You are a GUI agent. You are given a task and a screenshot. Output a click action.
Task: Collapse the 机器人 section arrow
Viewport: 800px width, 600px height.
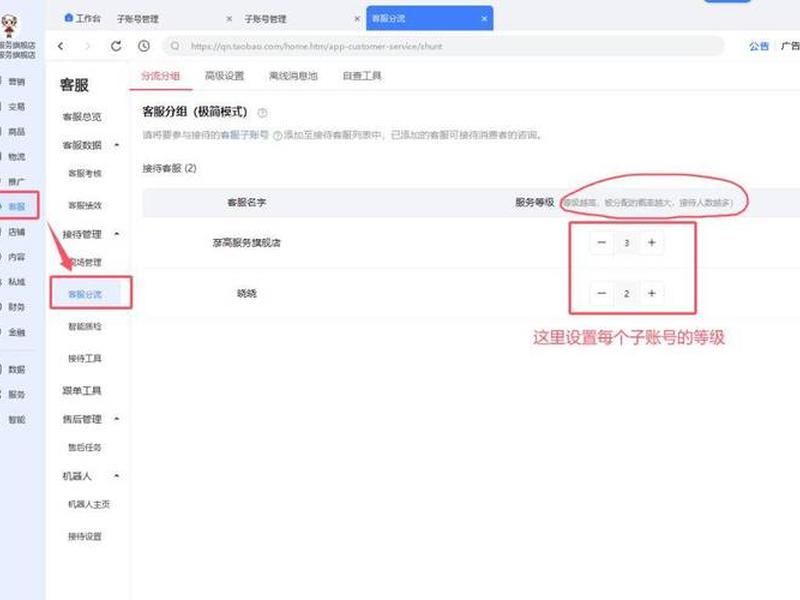117,476
